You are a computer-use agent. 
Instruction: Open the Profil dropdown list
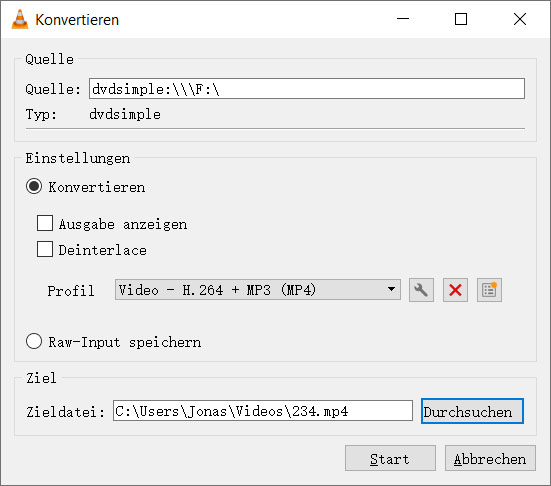tap(258, 290)
